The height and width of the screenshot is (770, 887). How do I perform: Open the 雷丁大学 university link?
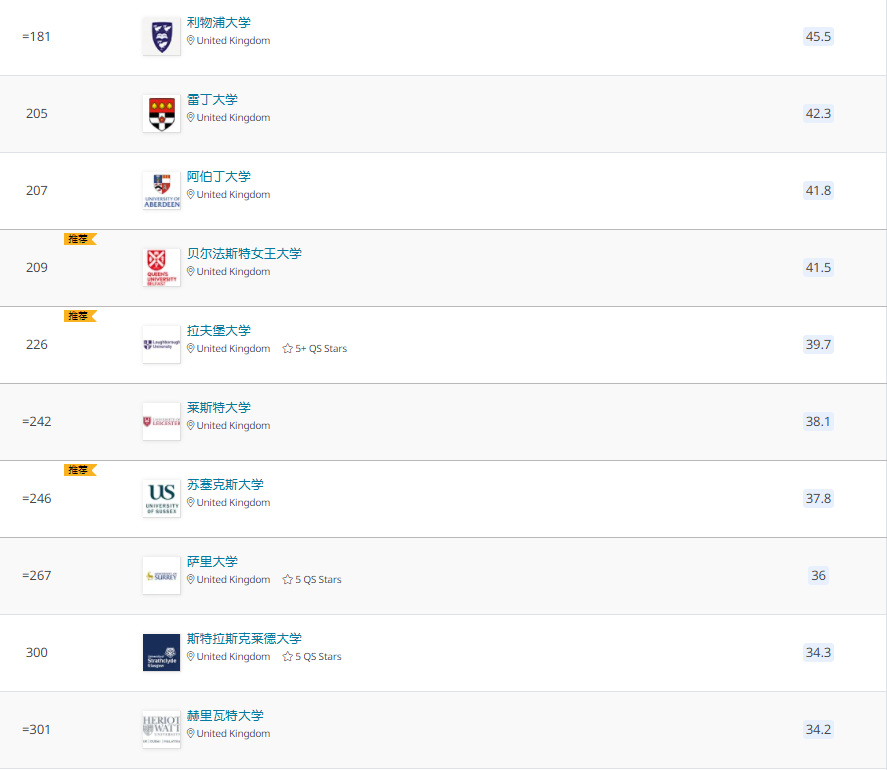point(213,100)
